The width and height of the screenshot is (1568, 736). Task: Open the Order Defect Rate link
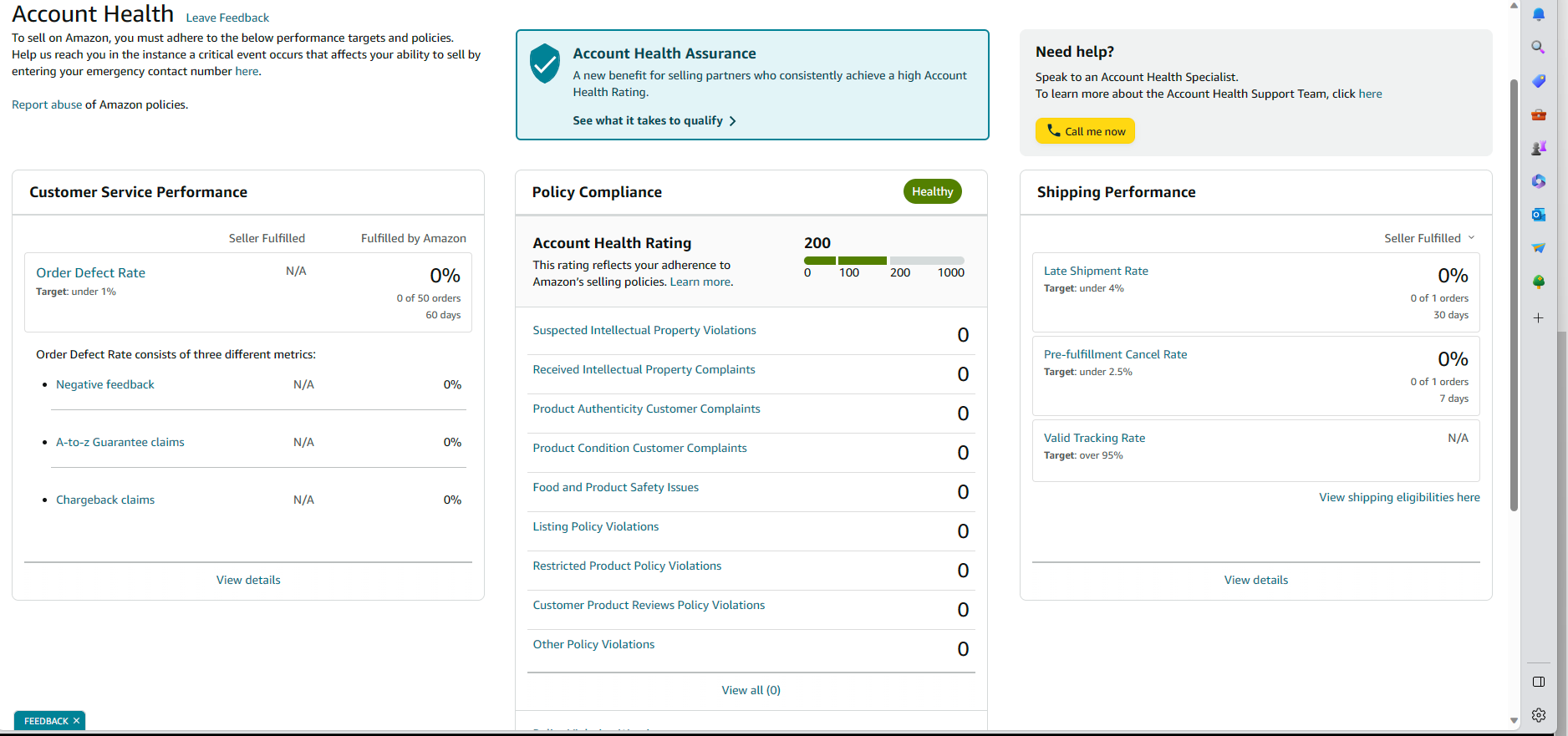pyautogui.click(x=90, y=272)
